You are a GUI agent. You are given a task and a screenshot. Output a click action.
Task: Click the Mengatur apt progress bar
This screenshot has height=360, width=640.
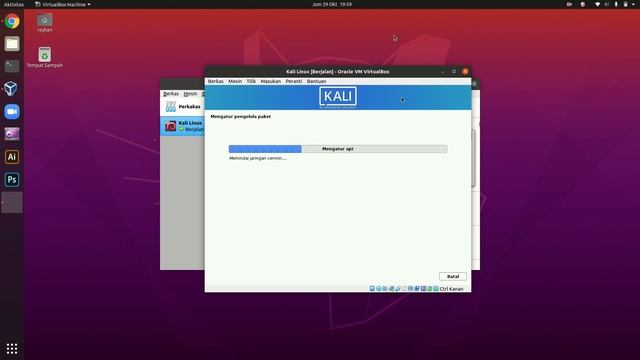(338, 149)
